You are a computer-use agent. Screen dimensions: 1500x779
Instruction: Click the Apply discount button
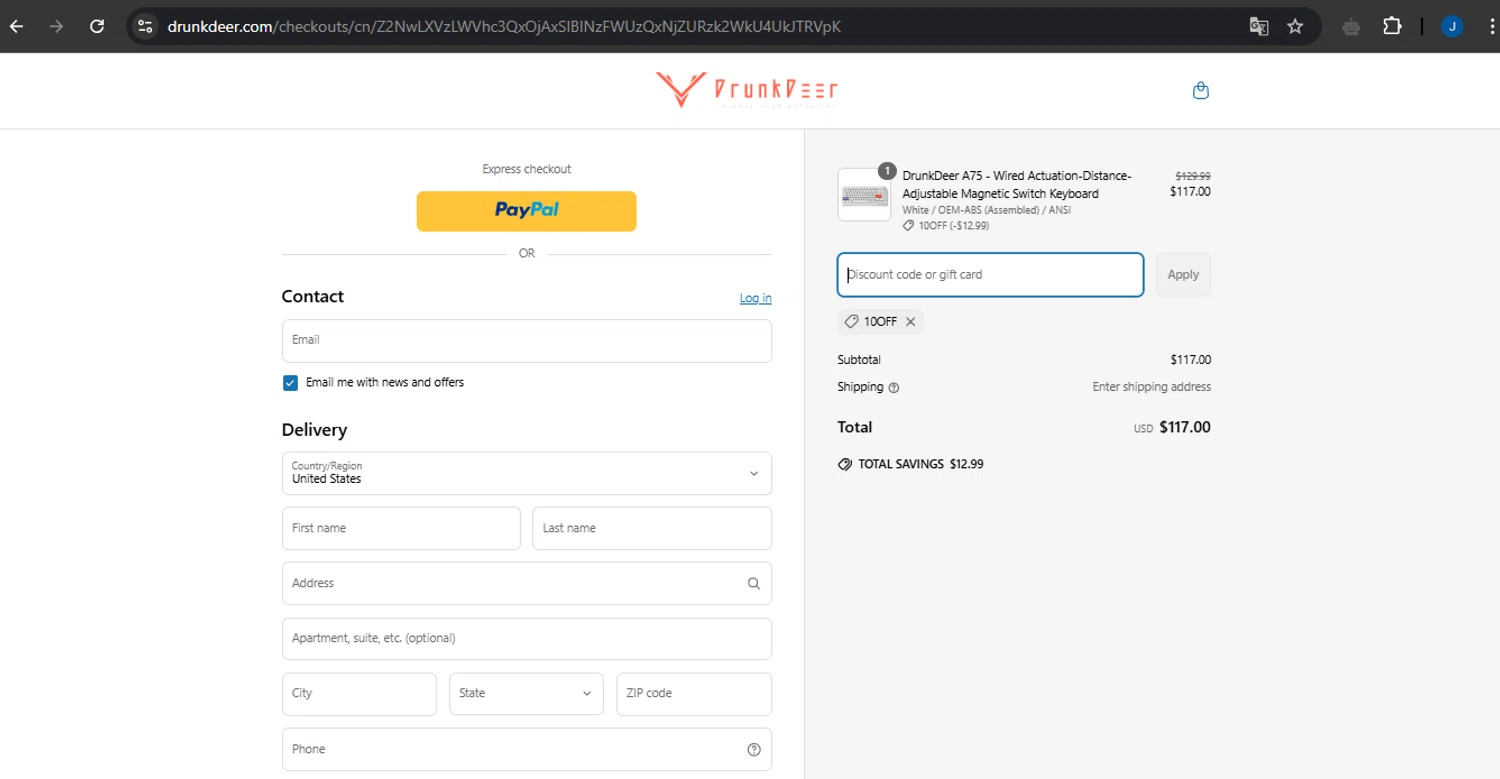[x=1183, y=275]
